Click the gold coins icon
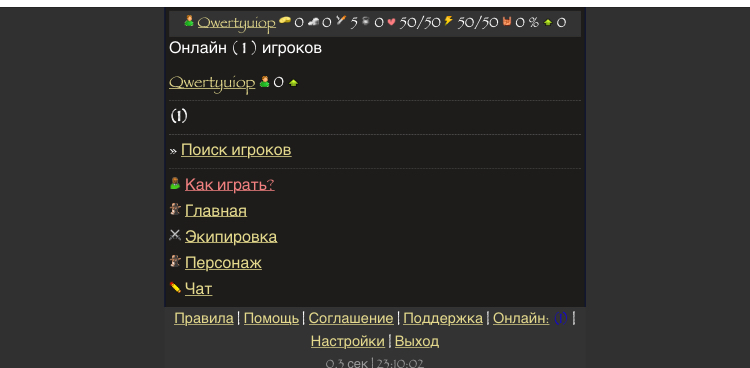750x368 pixels. 285,21
